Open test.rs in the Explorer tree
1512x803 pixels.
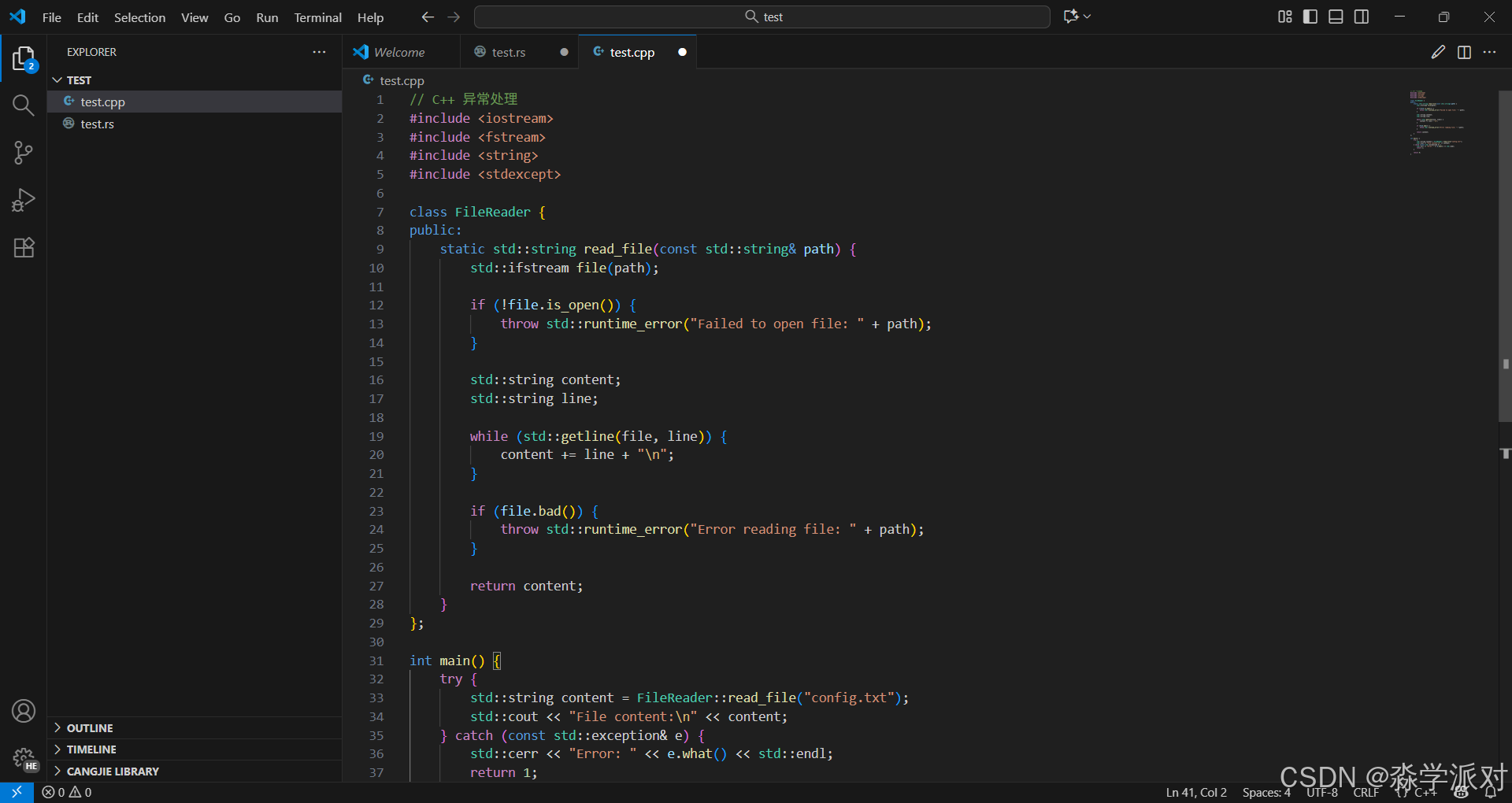point(194,124)
